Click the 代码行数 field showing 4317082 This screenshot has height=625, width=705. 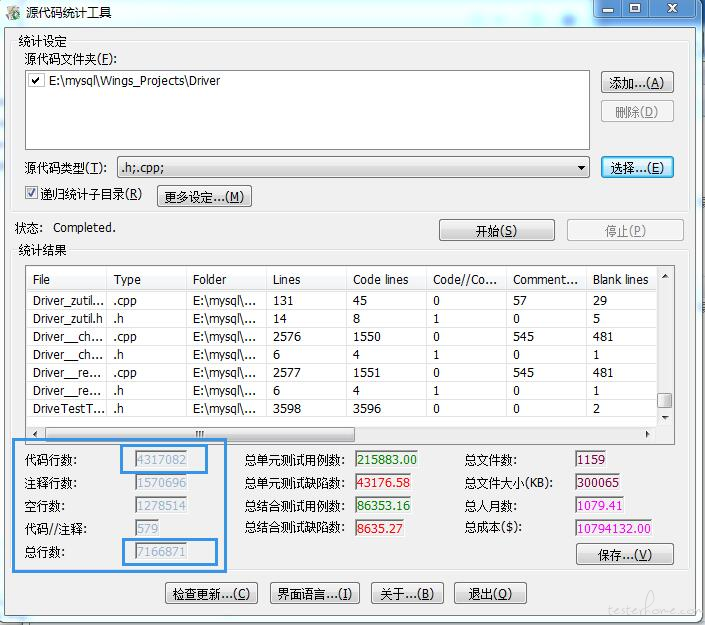(161, 459)
